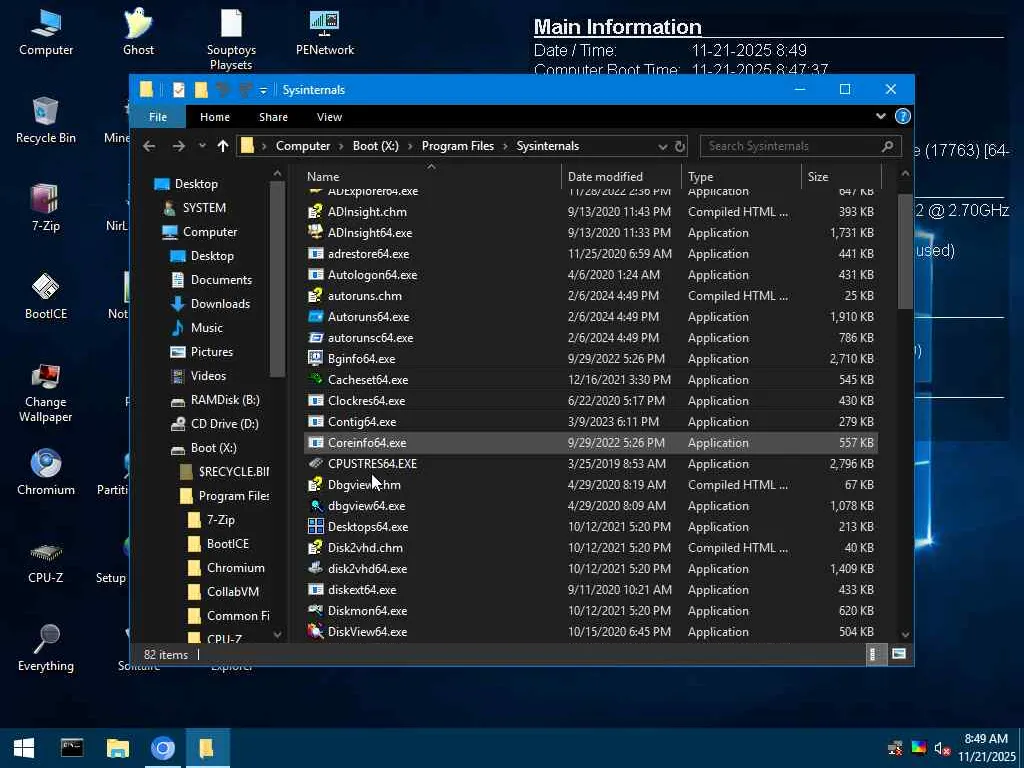
Task: Select the Cacheset64.exe file icon
Action: coord(315,379)
